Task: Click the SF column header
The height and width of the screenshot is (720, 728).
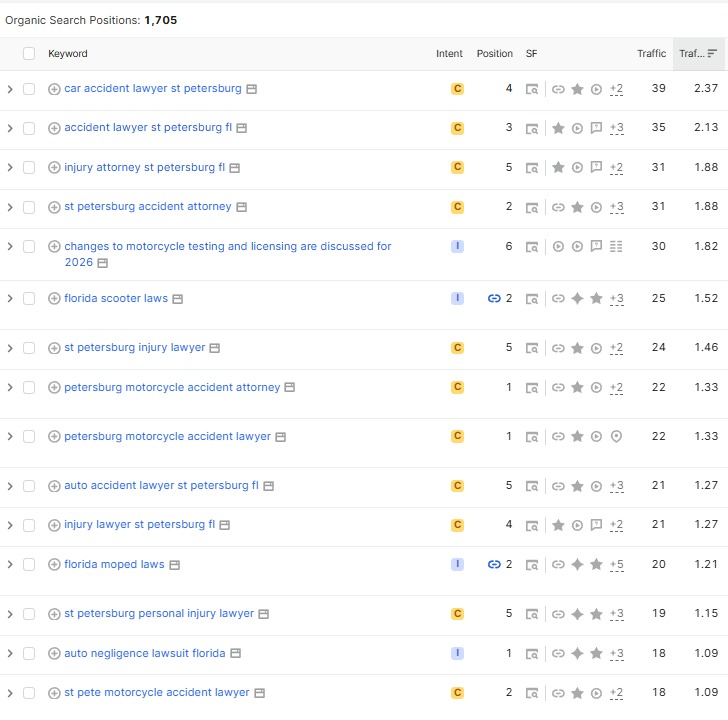Action: point(532,54)
